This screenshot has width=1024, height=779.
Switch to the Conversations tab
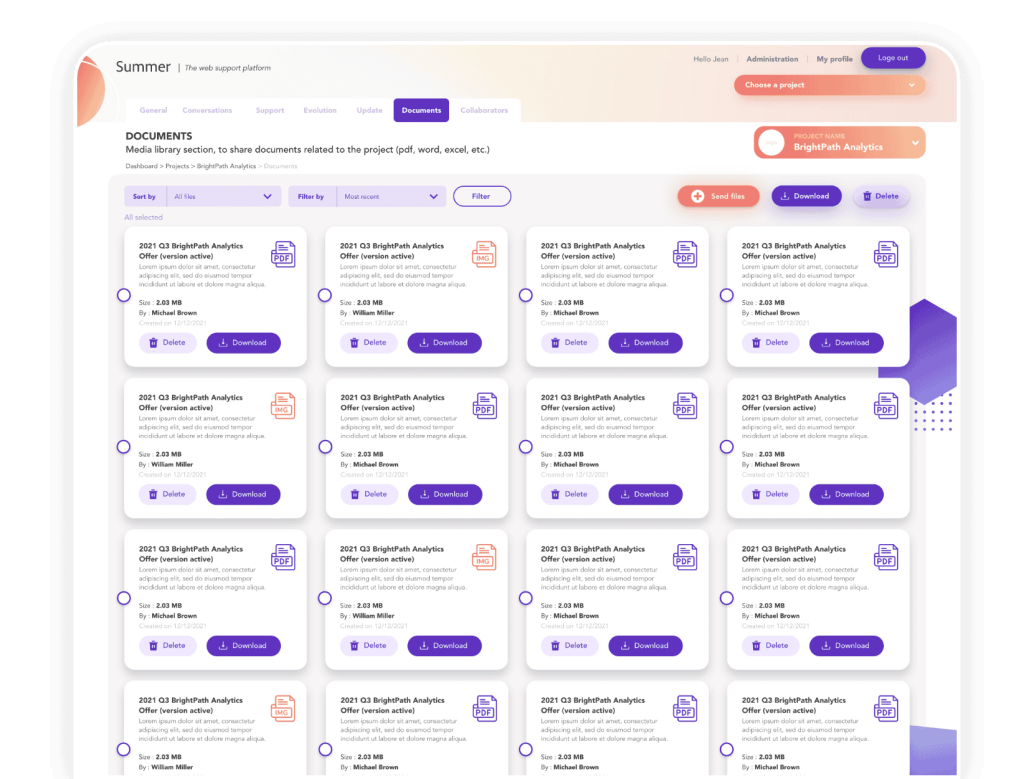pyautogui.click(x=207, y=110)
